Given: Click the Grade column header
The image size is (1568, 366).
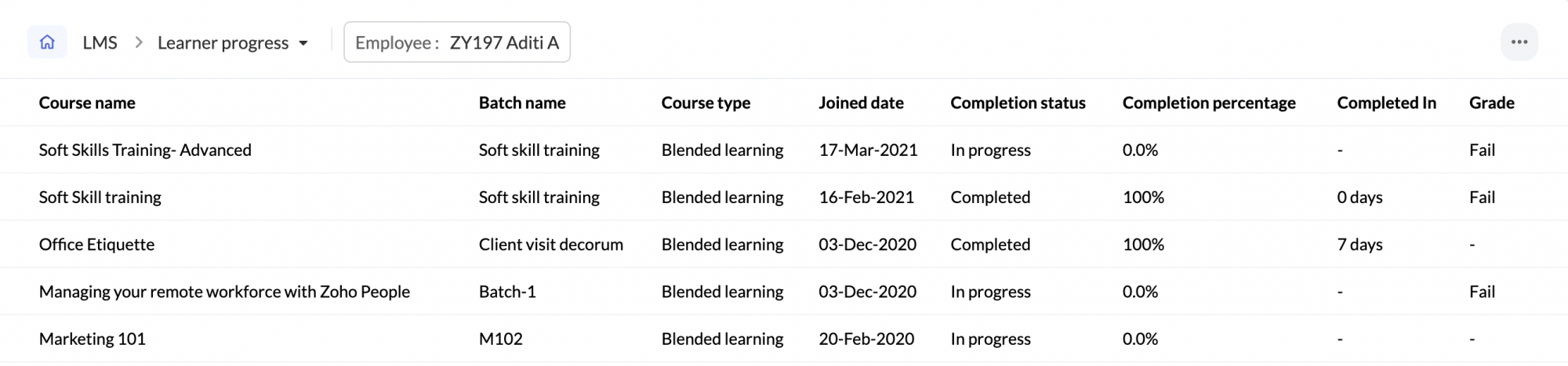Looking at the screenshot, I should pyautogui.click(x=1491, y=103).
